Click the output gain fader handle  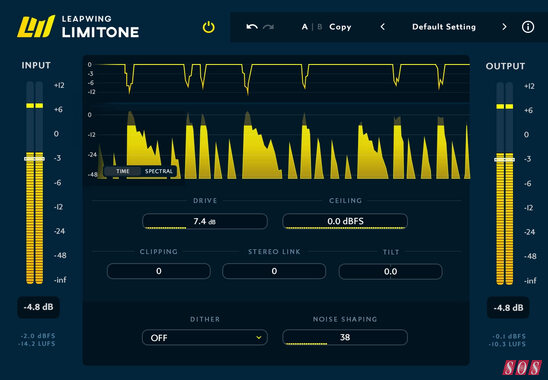(x=504, y=160)
